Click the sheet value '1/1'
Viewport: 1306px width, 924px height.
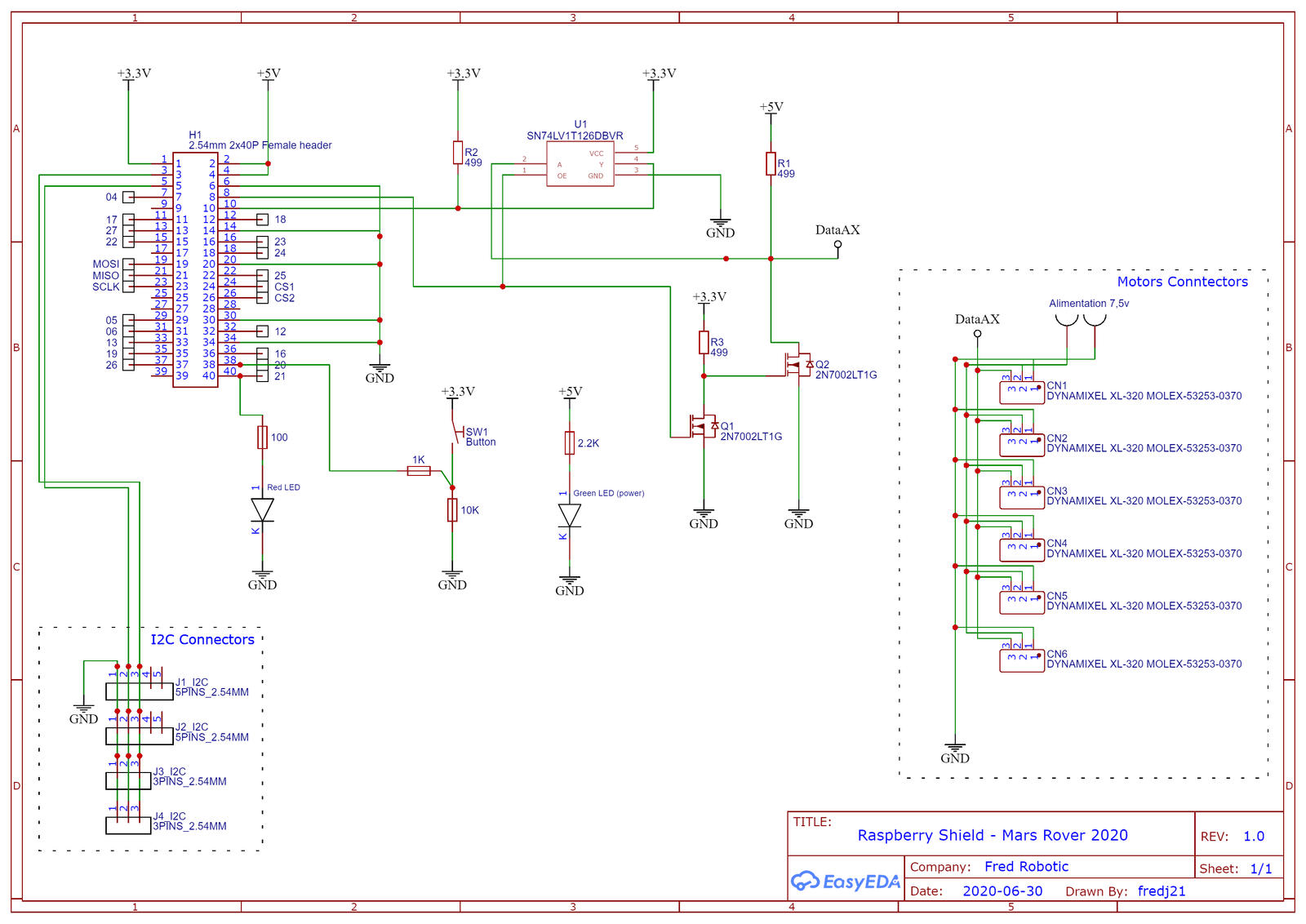(x=1261, y=868)
